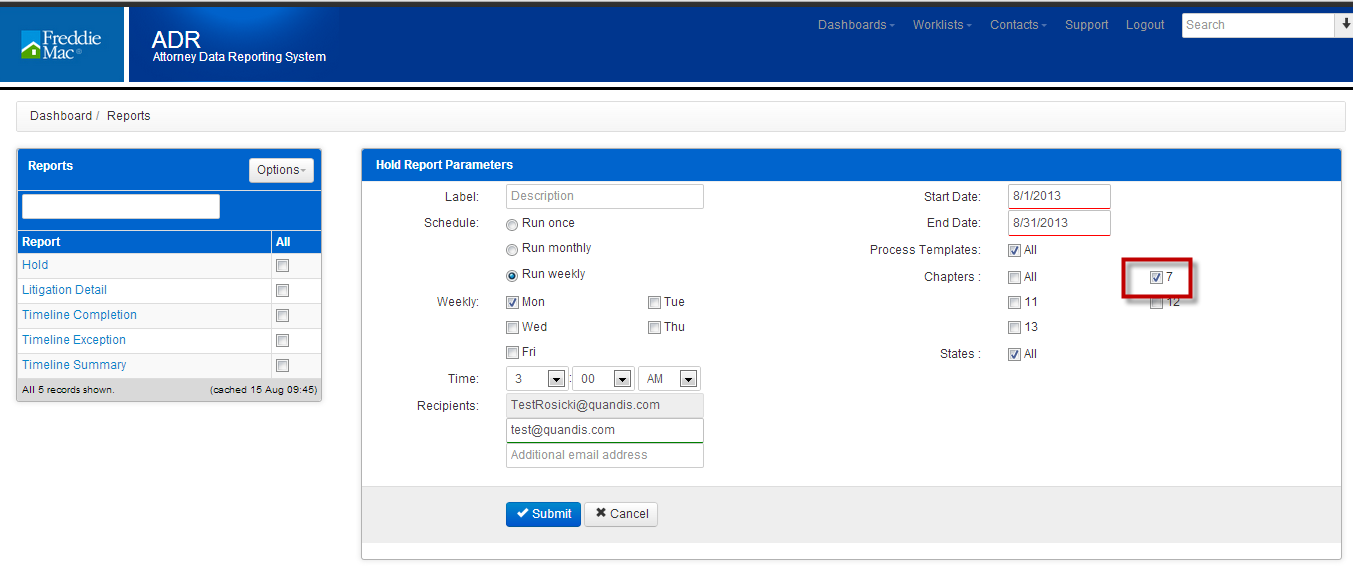Click the Submit button
This screenshot has width=1353, height=576.
tap(543, 514)
